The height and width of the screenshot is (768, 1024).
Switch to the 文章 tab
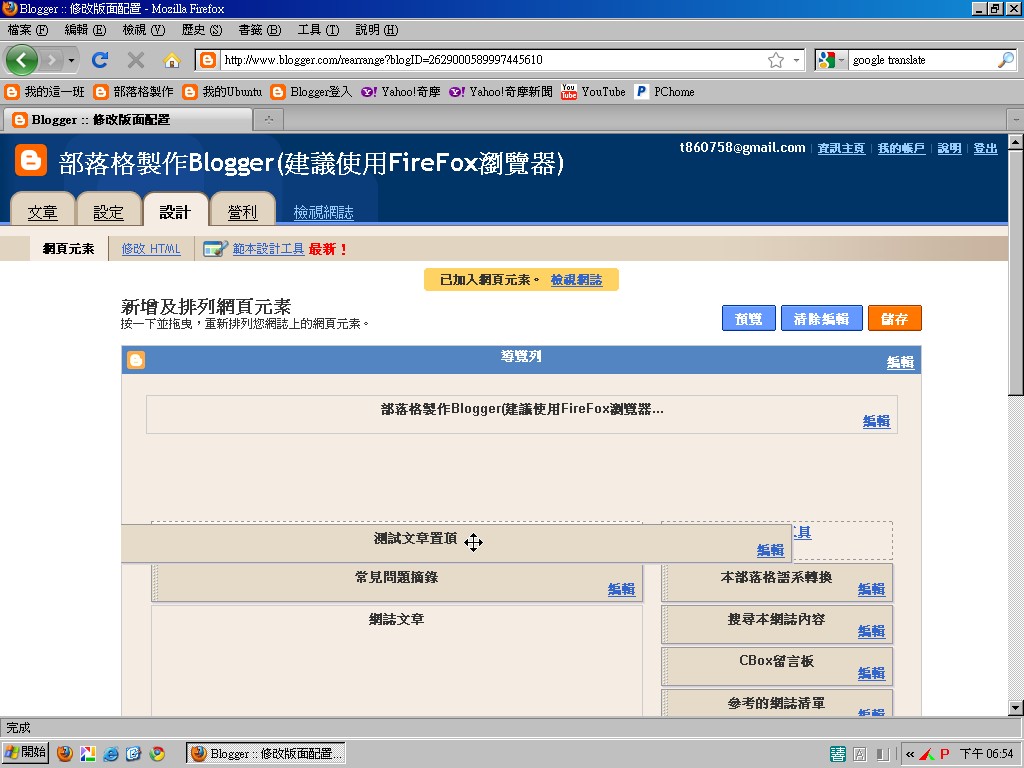click(x=42, y=210)
